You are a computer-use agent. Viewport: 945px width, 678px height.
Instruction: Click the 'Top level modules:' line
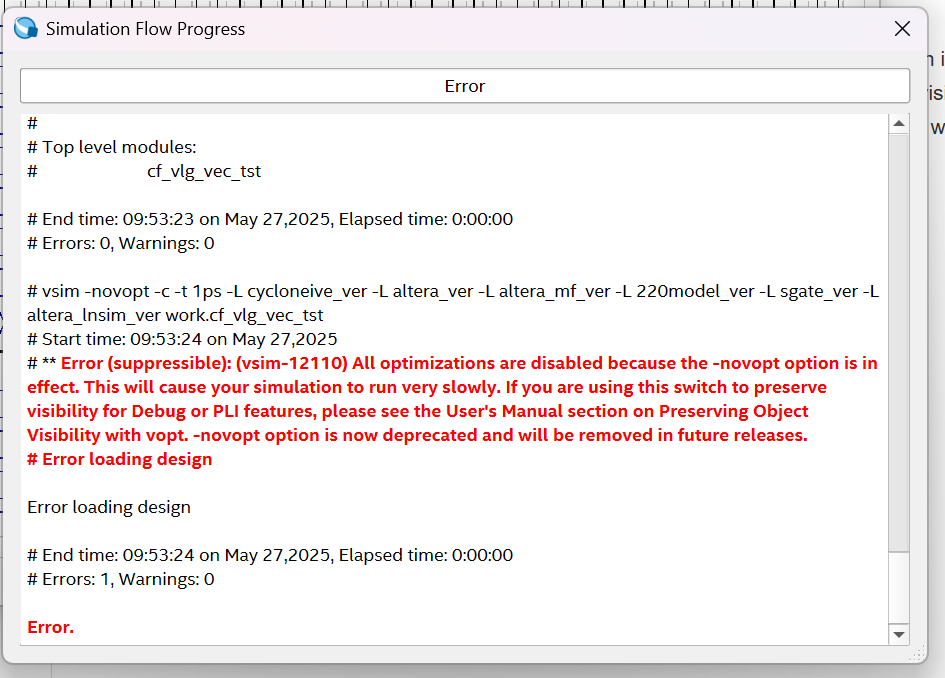[x=112, y=147]
